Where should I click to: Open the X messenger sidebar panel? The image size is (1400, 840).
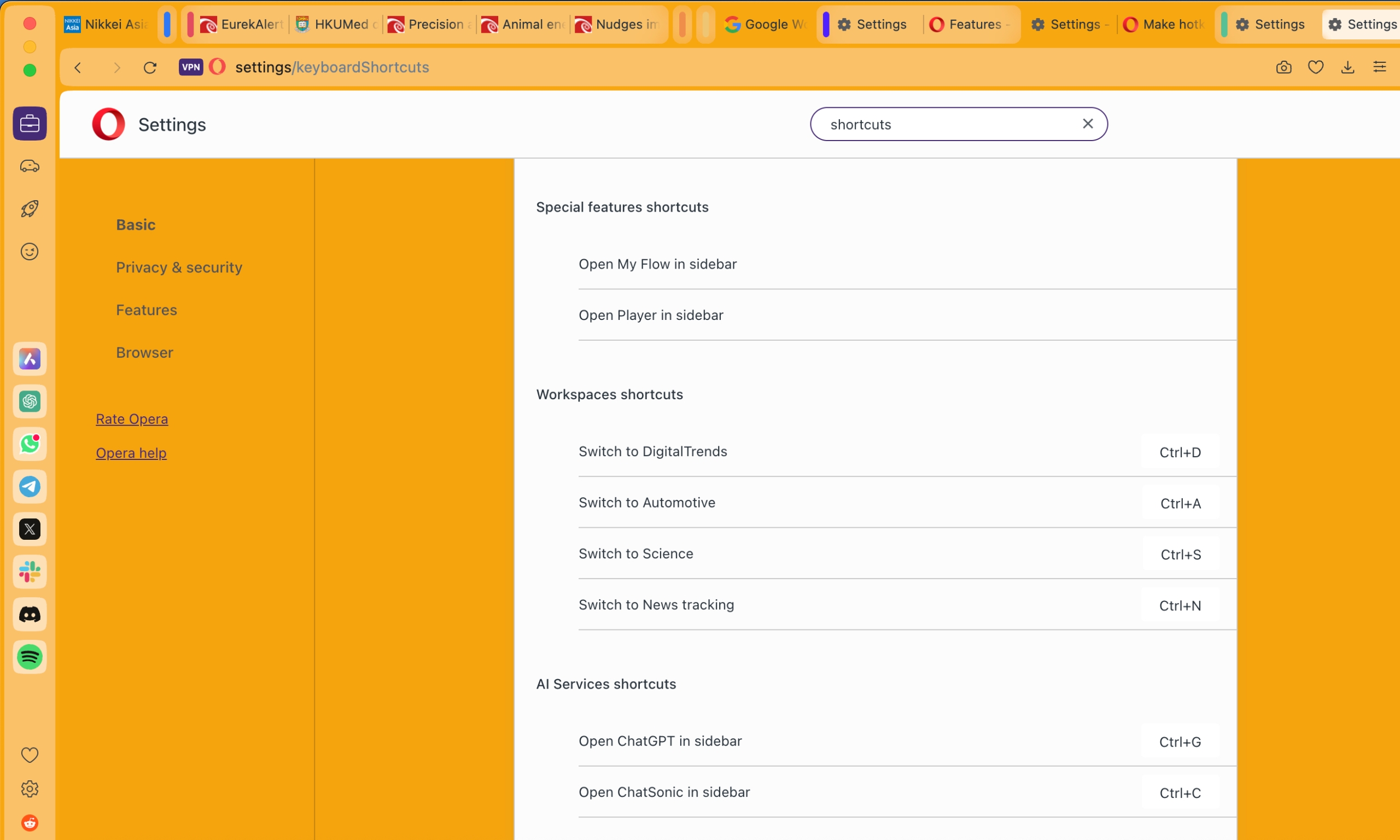pyautogui.click(x=30, y=529)
